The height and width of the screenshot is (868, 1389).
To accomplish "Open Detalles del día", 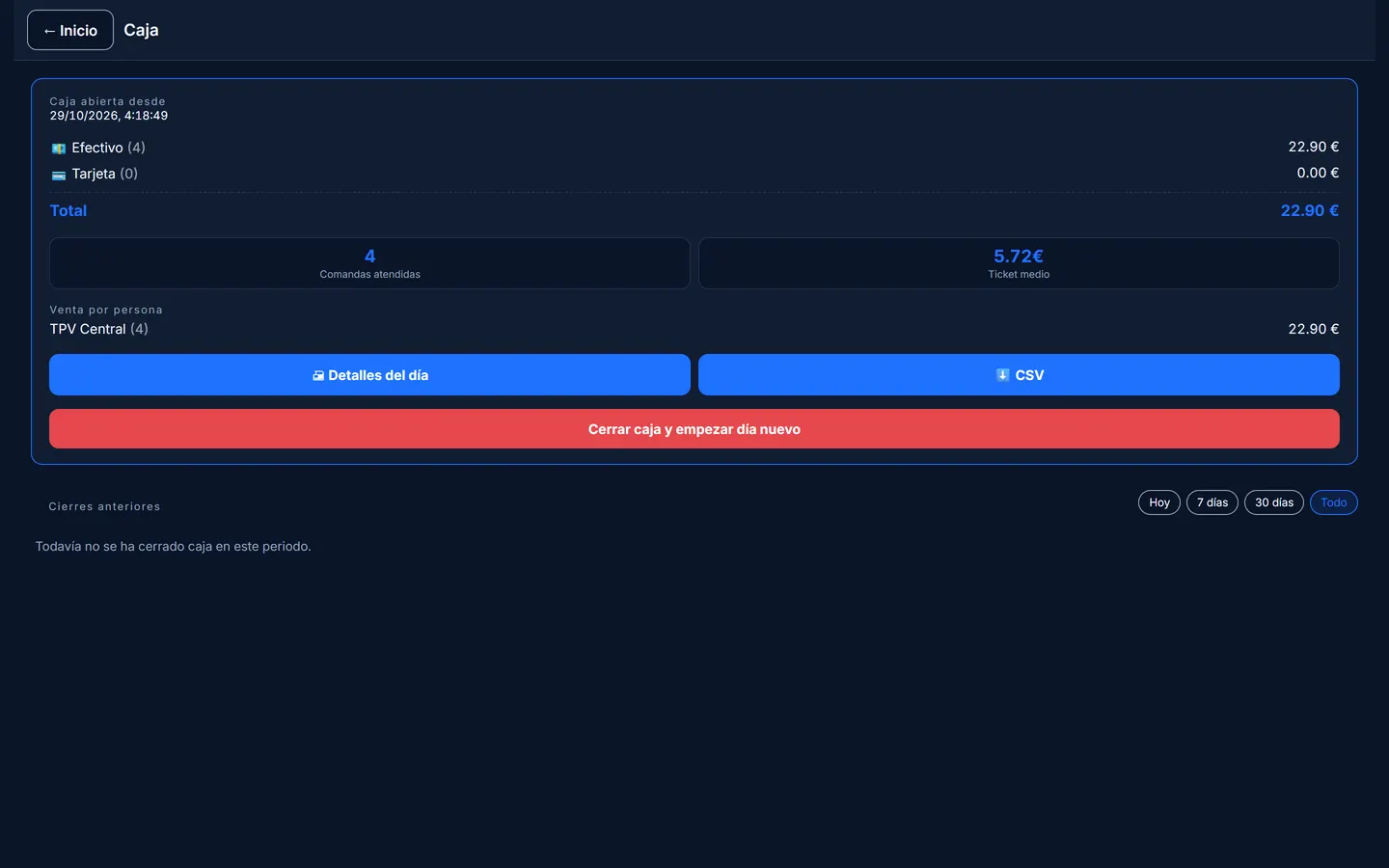I will pos(369,375).
